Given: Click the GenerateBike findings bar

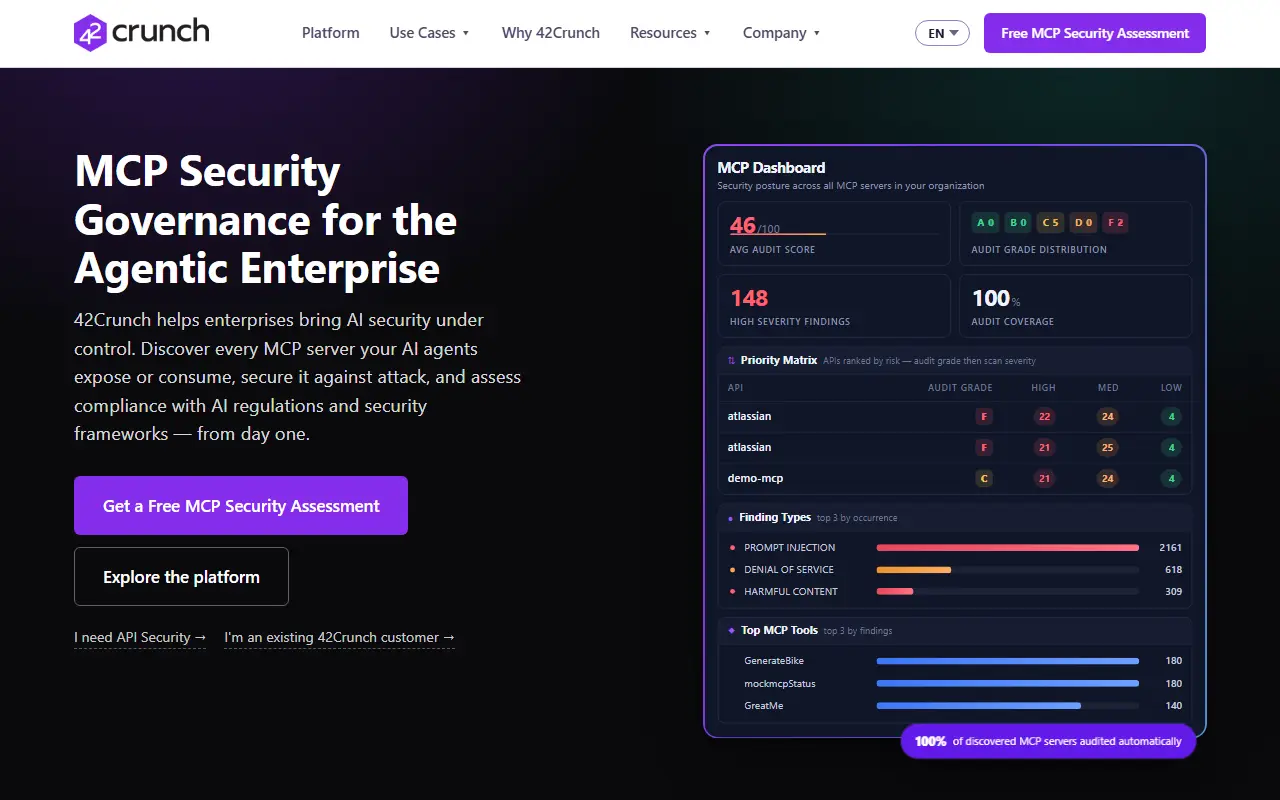Looking at the screenshot, I should pos(1008,661).
